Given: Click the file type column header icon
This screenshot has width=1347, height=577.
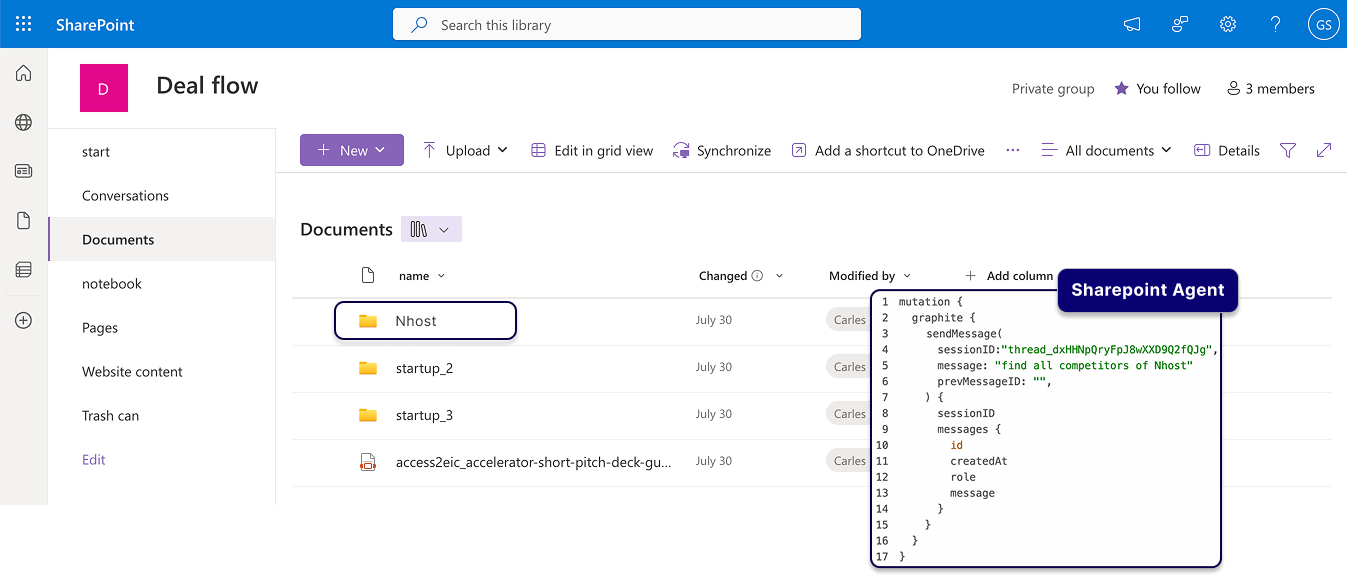Looking at the screenshot, I should tap(368, 276).
